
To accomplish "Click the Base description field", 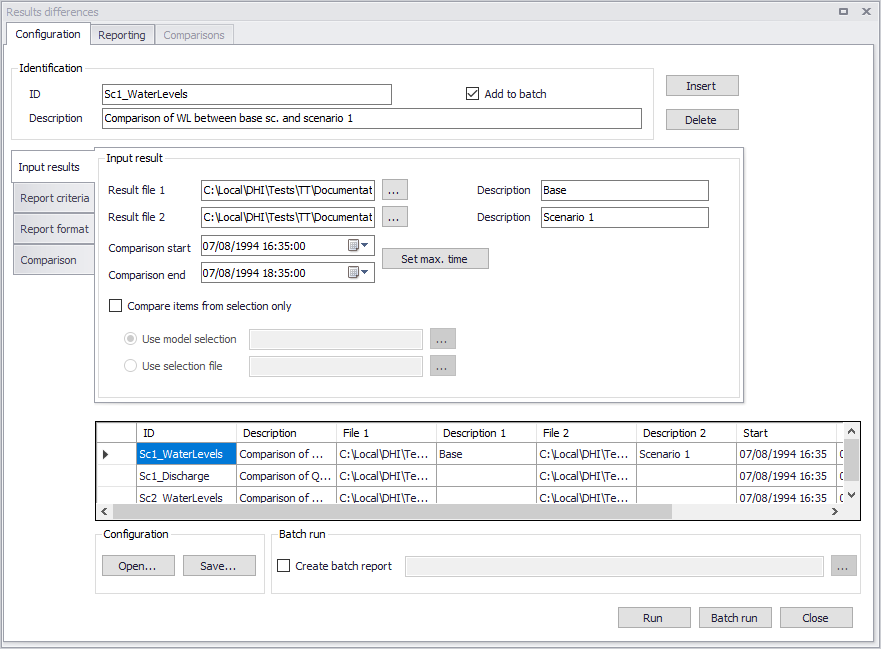I will click(x=625, y=190).
